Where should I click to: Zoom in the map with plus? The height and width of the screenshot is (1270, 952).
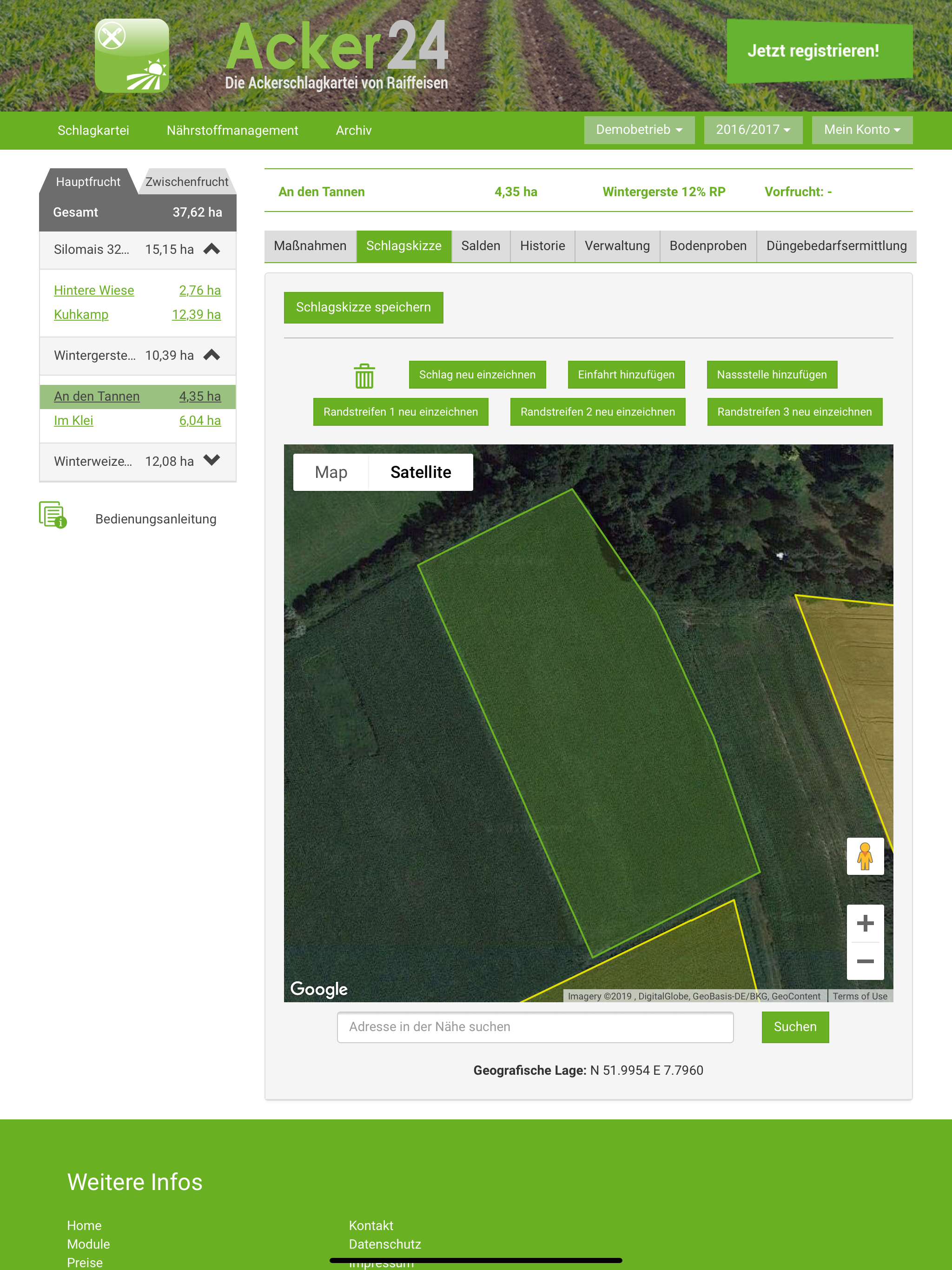tap(865, 923)
